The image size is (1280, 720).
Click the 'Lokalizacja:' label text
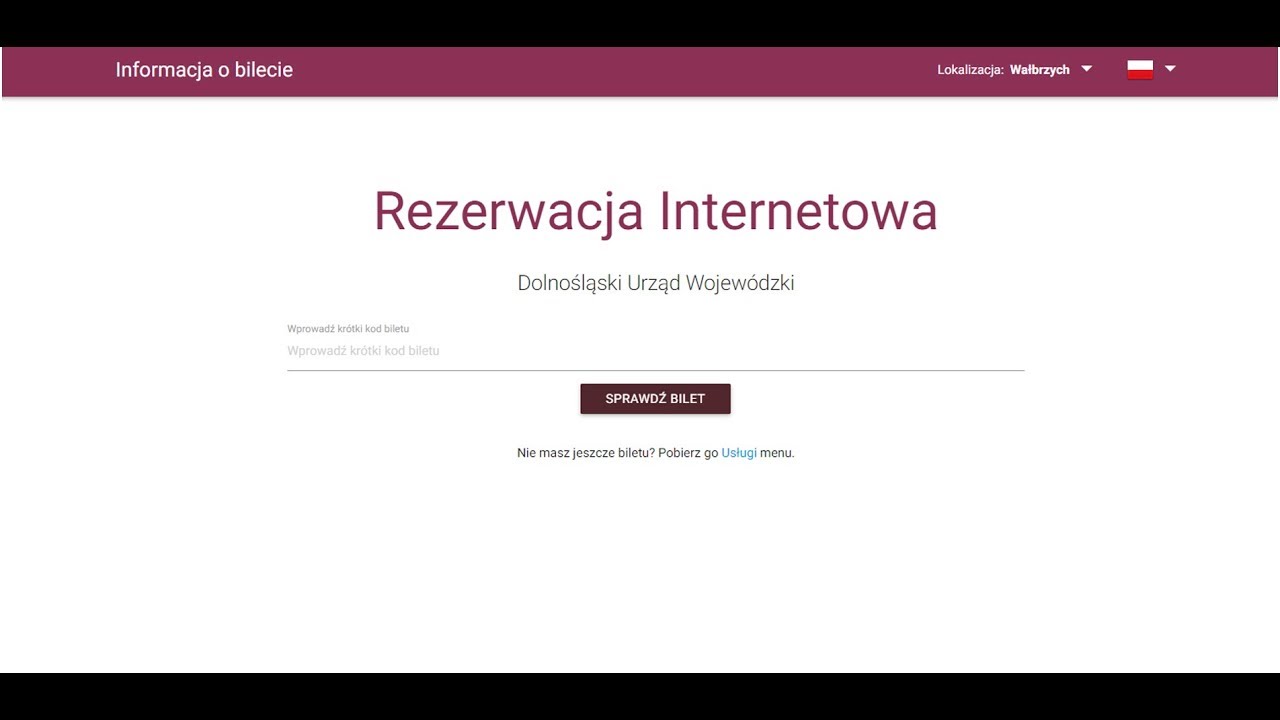pyautogui.click(x=971, y=70)
